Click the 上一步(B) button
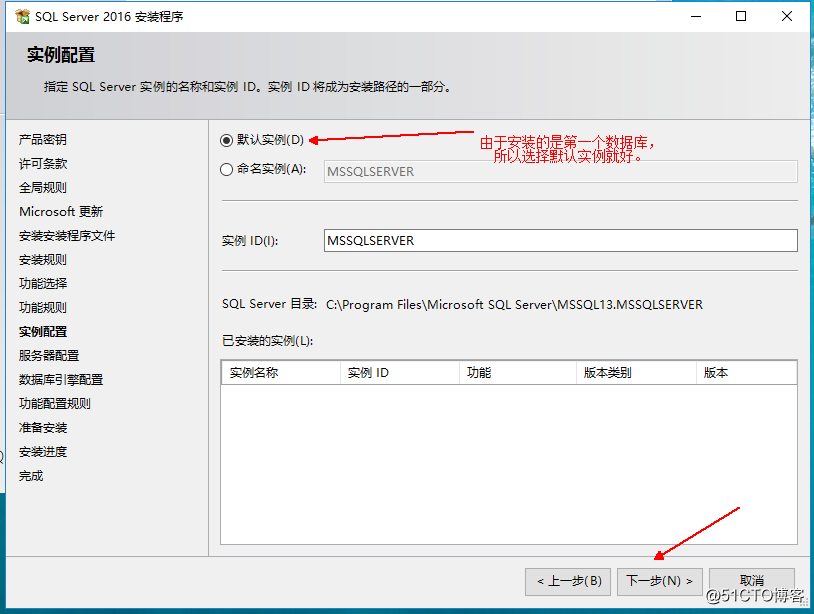Image resolution: width=814 pixels, height=614 pixels. pyautogui.click(x=568, y=581)
